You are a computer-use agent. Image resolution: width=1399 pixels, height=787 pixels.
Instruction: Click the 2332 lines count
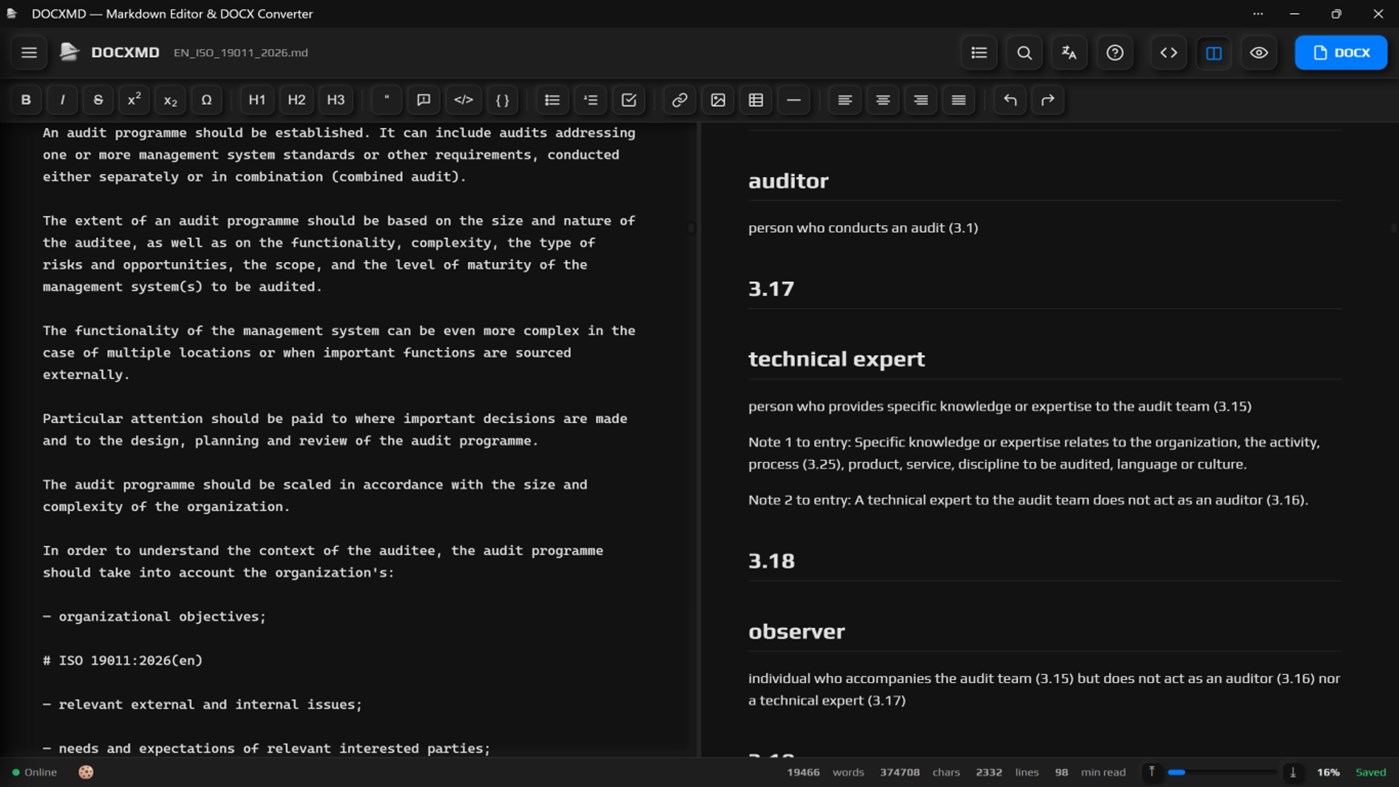[1007, 772]
